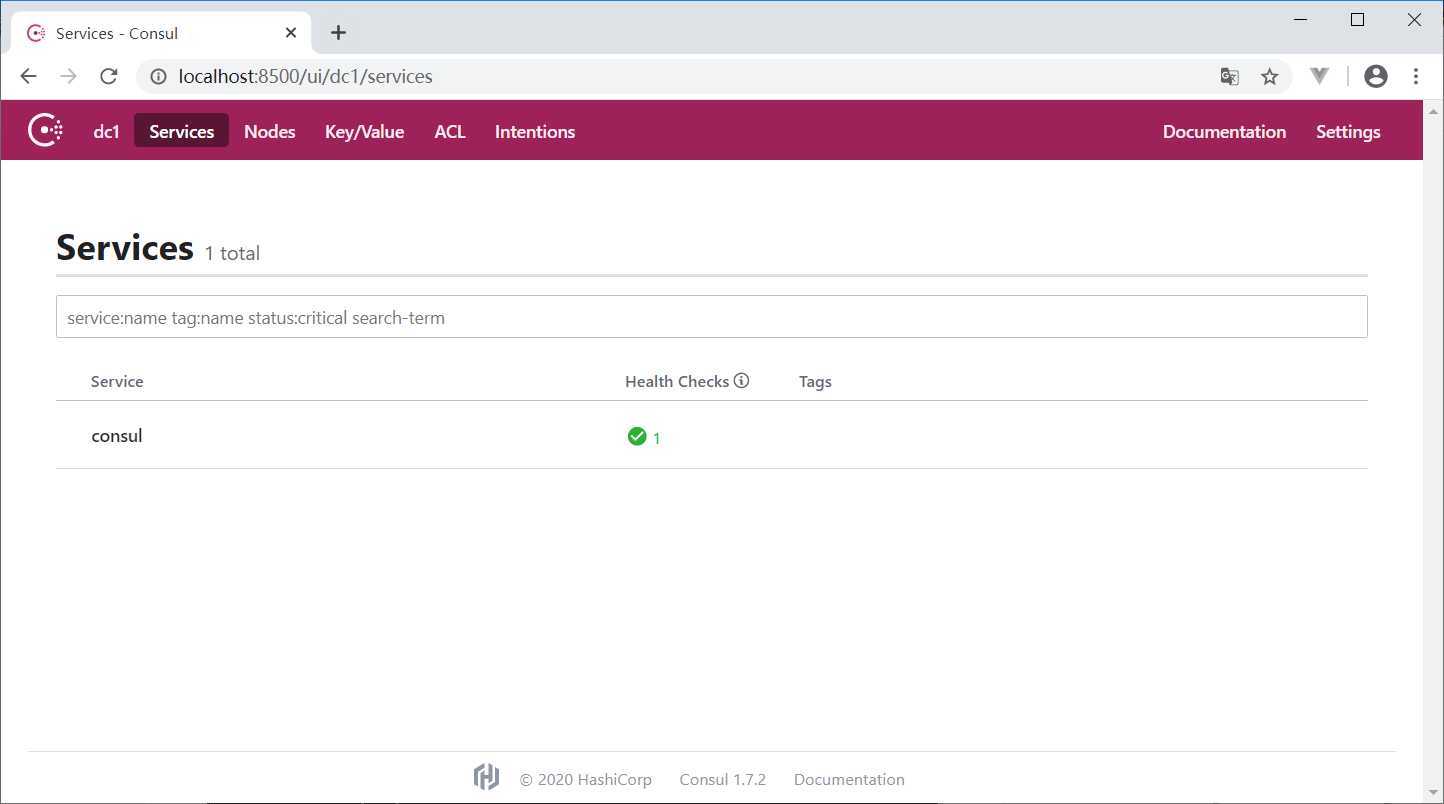Open the footer Documentation link
Screen dimensions: 1444x804
point(849,779)
